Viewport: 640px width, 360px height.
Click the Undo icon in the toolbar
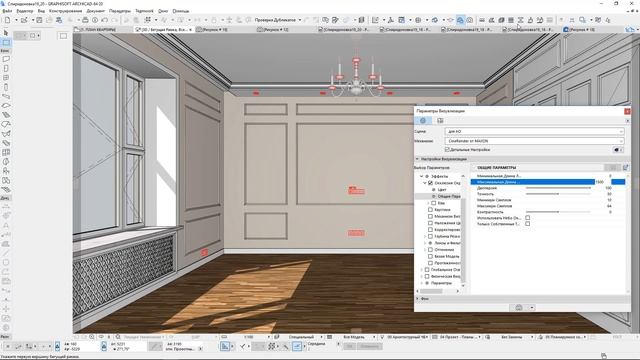pyautogui.click(x=104, y=20)
